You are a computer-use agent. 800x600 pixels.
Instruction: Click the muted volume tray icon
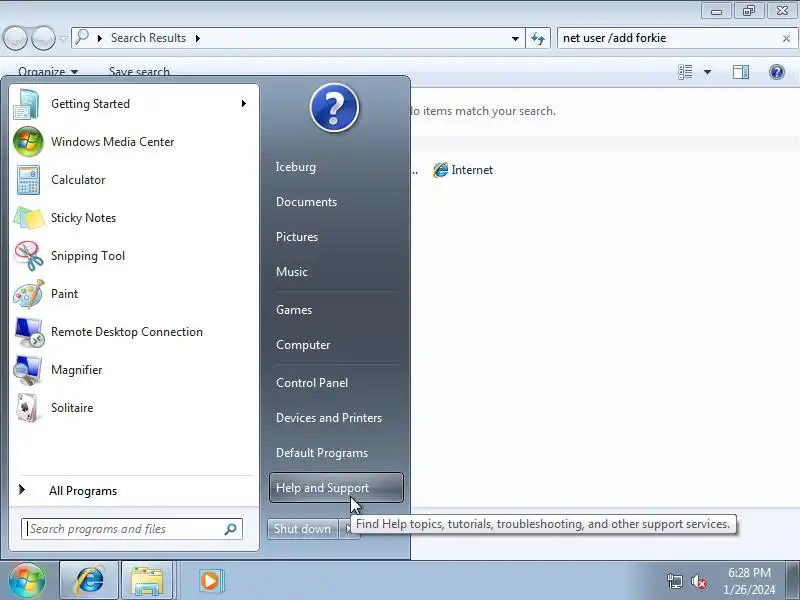[698, 581]
